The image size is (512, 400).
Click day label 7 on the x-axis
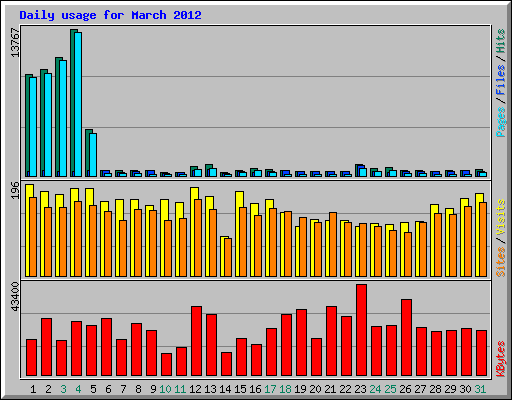123,389
